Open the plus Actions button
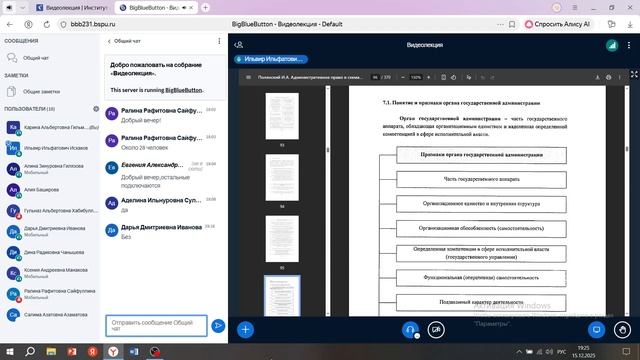This screenshot has width=640, height=360. 245,329
